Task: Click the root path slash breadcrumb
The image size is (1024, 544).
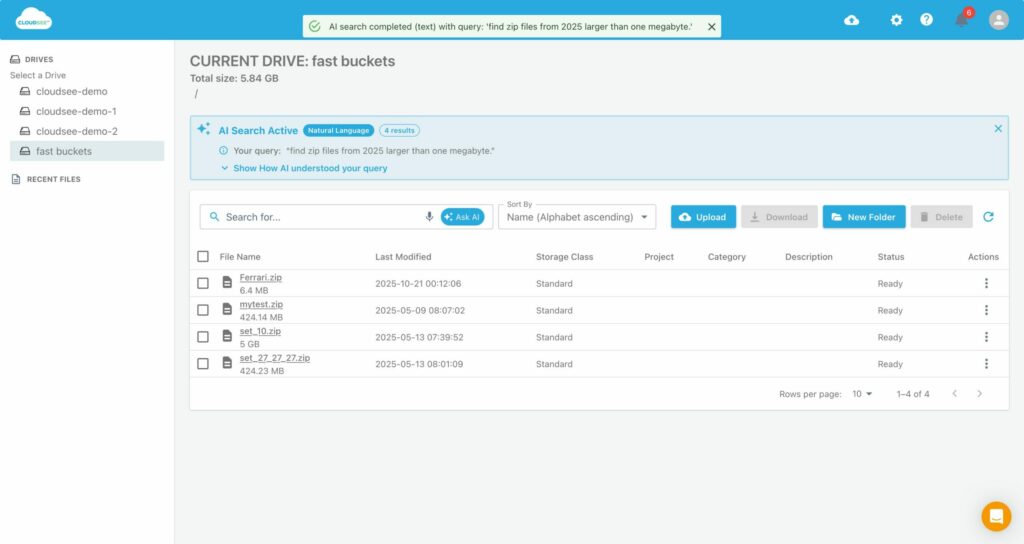Action: pos(195,94)
